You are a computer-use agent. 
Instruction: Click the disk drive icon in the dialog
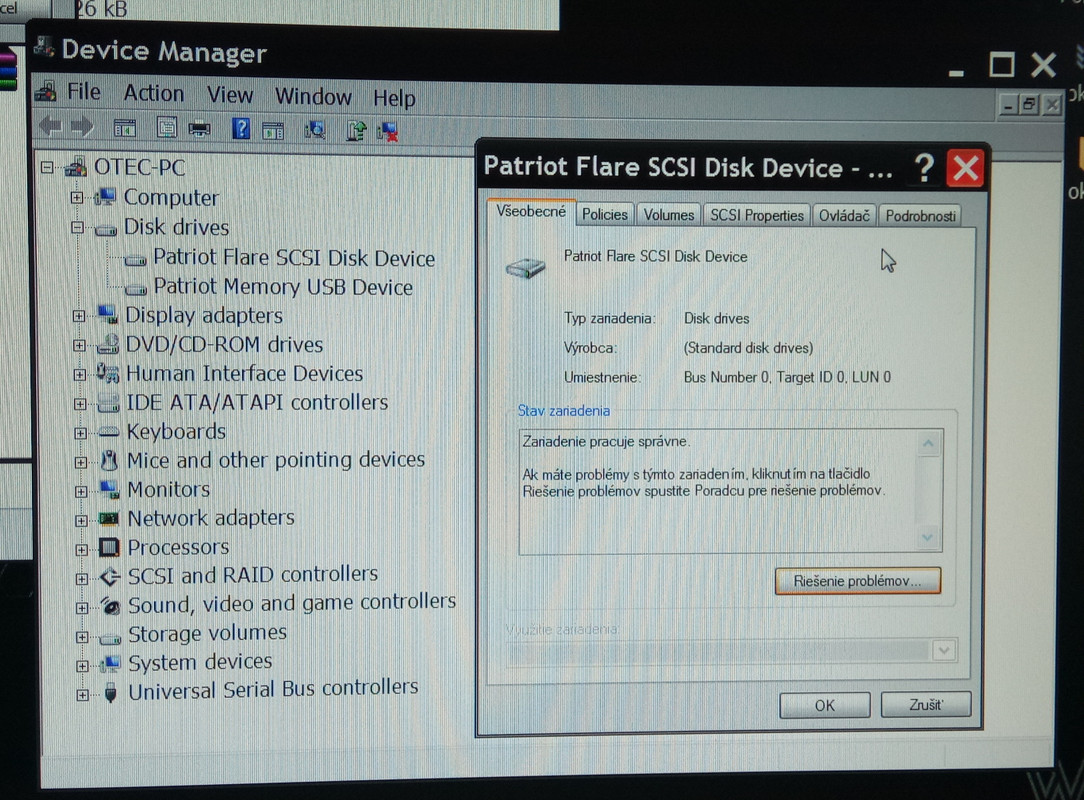(525, 268)
